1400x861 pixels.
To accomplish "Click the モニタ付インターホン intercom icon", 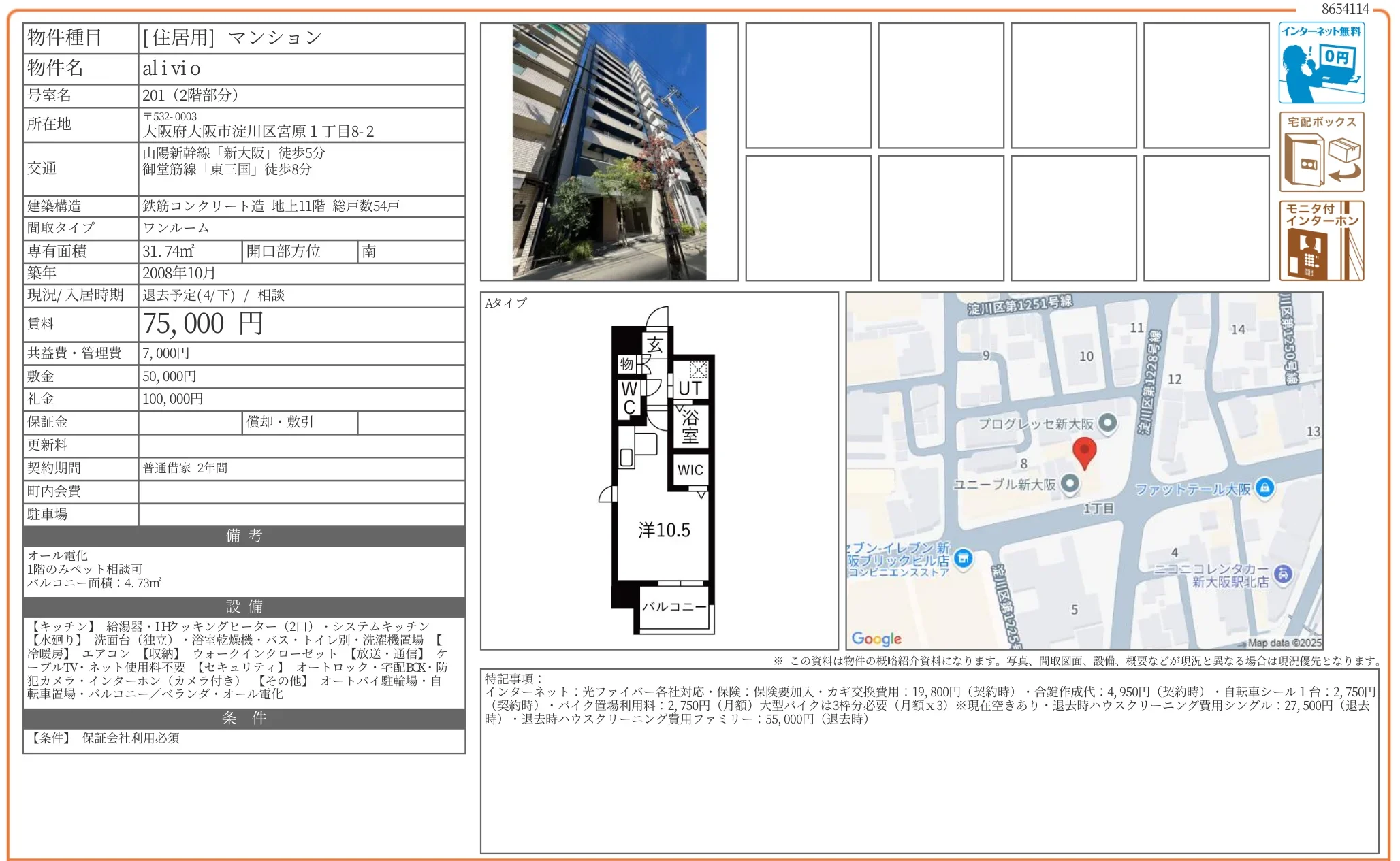I will click(x=1321, y=240).
